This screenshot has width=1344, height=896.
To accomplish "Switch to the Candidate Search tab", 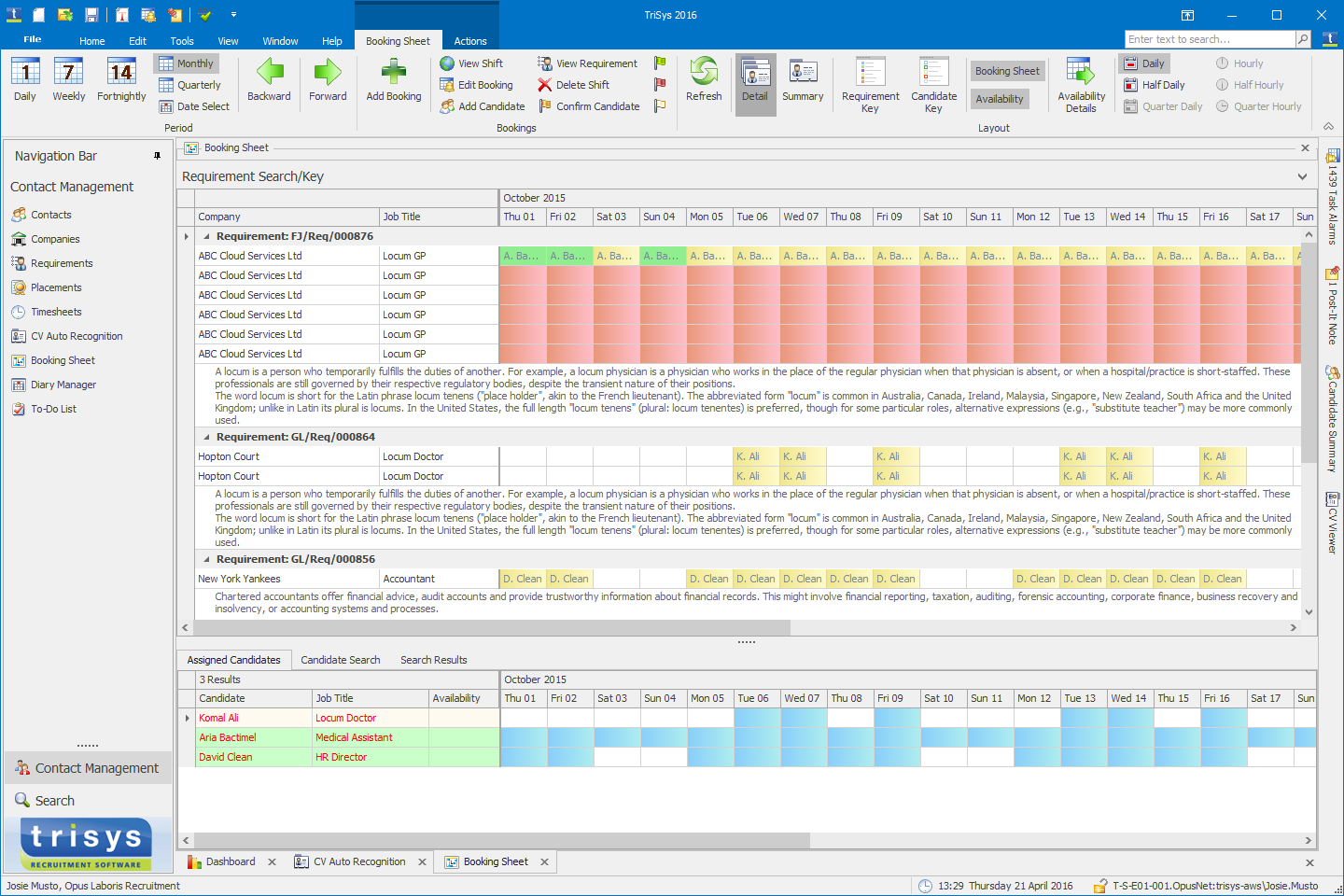I will pos(341,660).
